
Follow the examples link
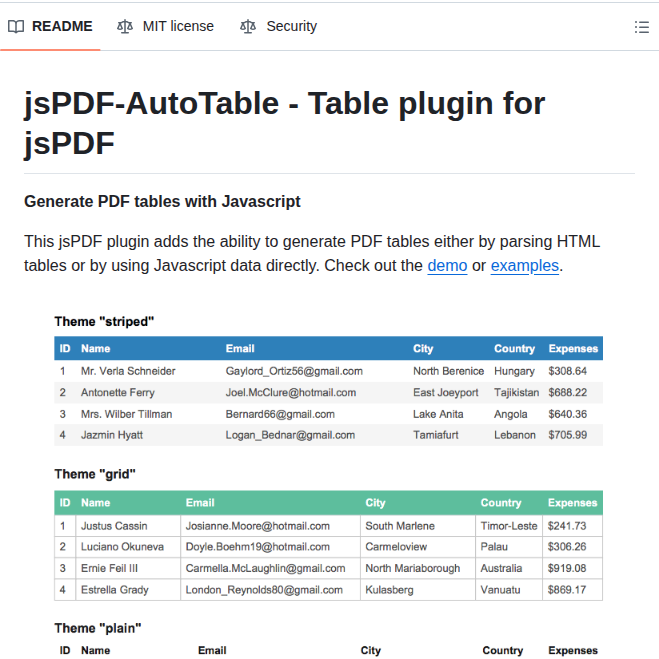[525, 266]
